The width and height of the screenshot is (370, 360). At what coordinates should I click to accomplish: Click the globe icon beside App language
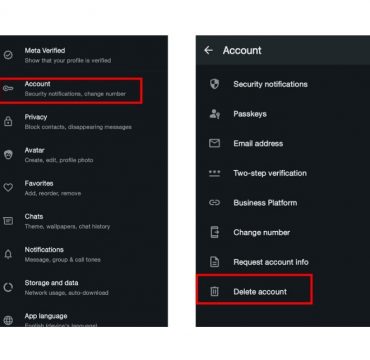tap(8, 320)
